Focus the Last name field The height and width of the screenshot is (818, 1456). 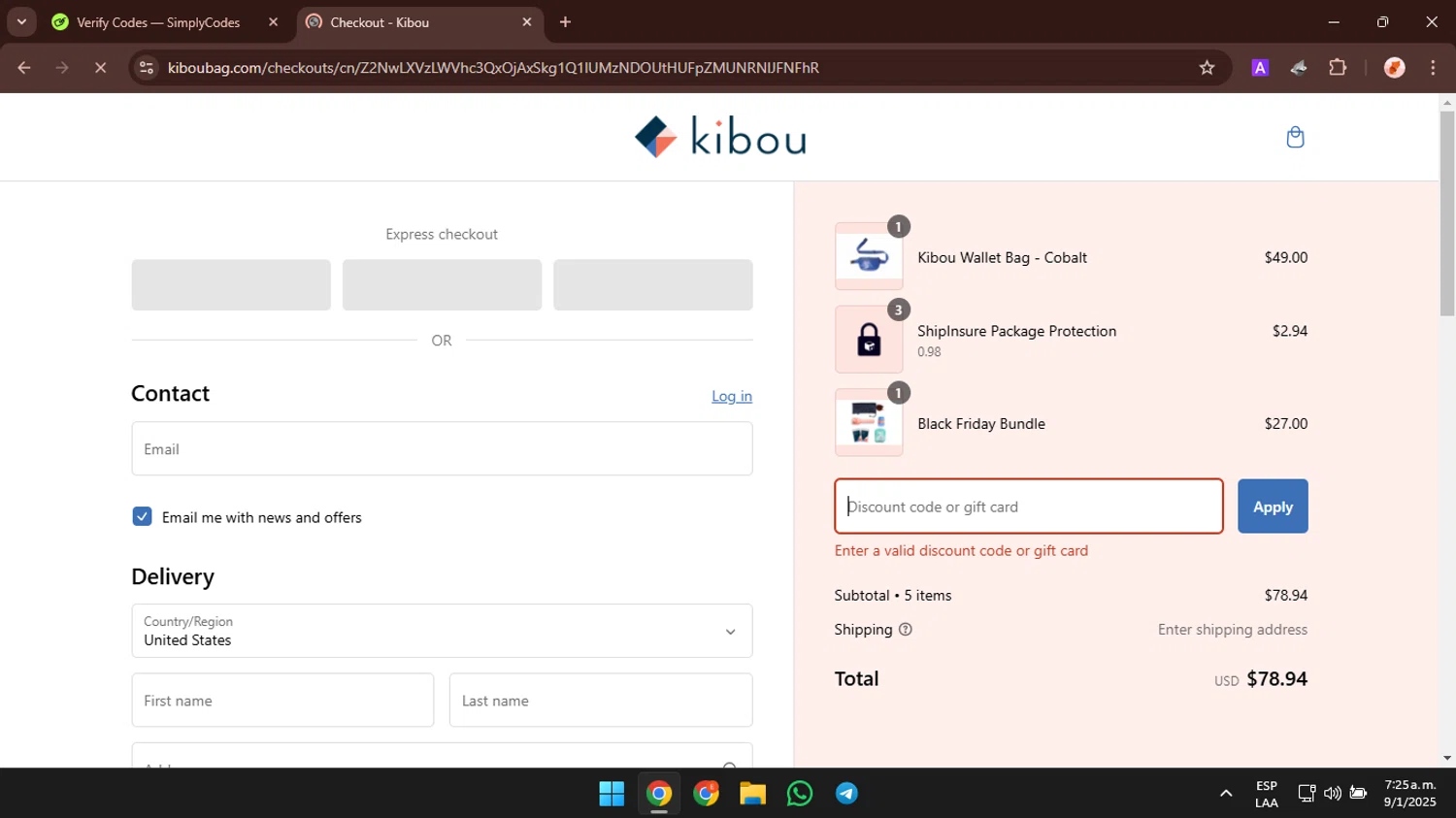tap(601, 701)
